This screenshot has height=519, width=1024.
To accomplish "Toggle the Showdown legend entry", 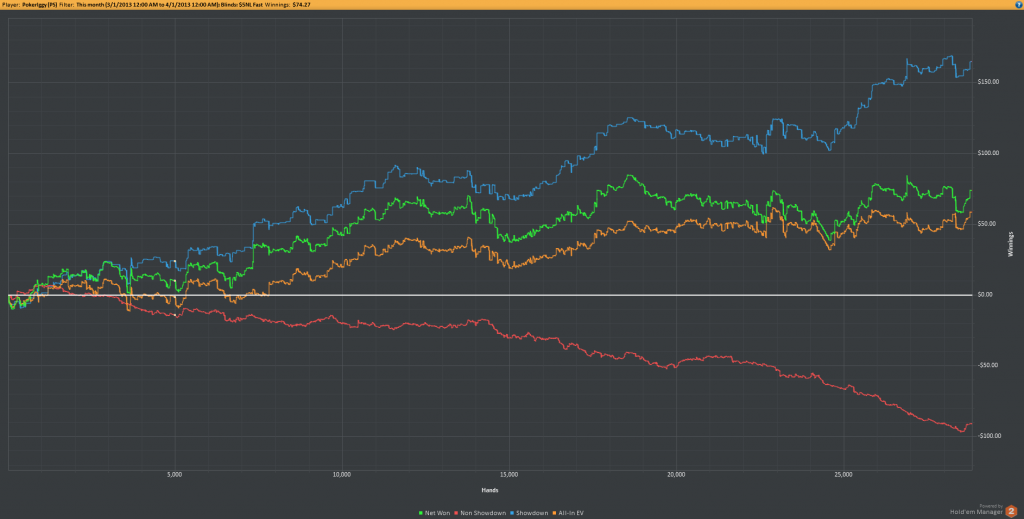I will coord(529,513).
